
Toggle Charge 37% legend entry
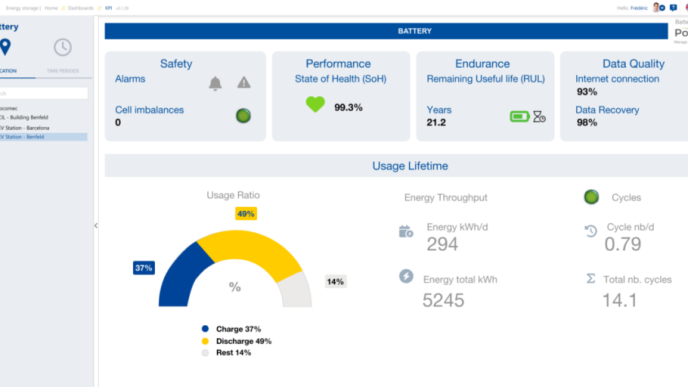231,329
